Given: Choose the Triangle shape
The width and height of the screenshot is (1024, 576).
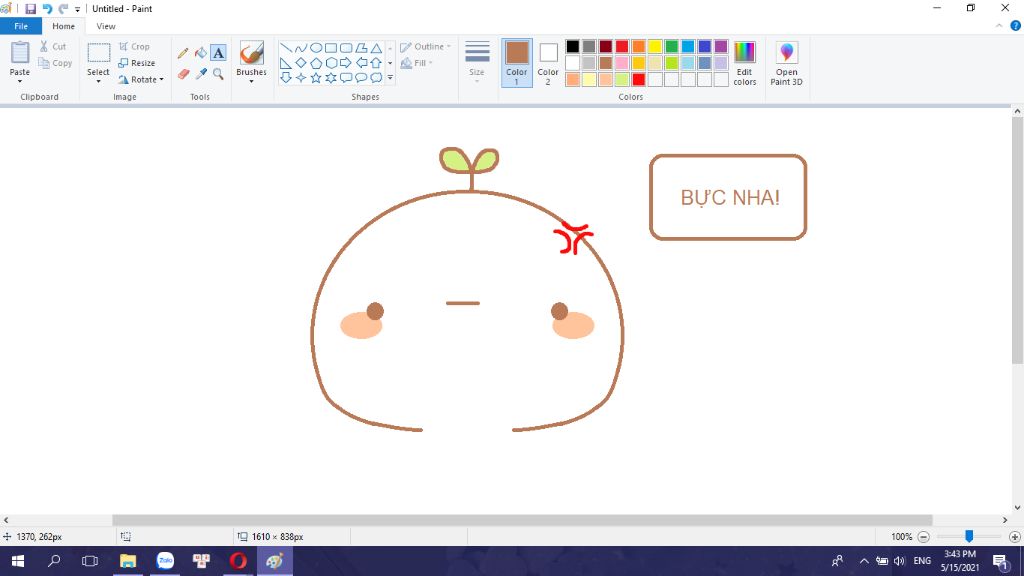Looking at the screenshot, I should pyautogui.click(x=376, y=48).
